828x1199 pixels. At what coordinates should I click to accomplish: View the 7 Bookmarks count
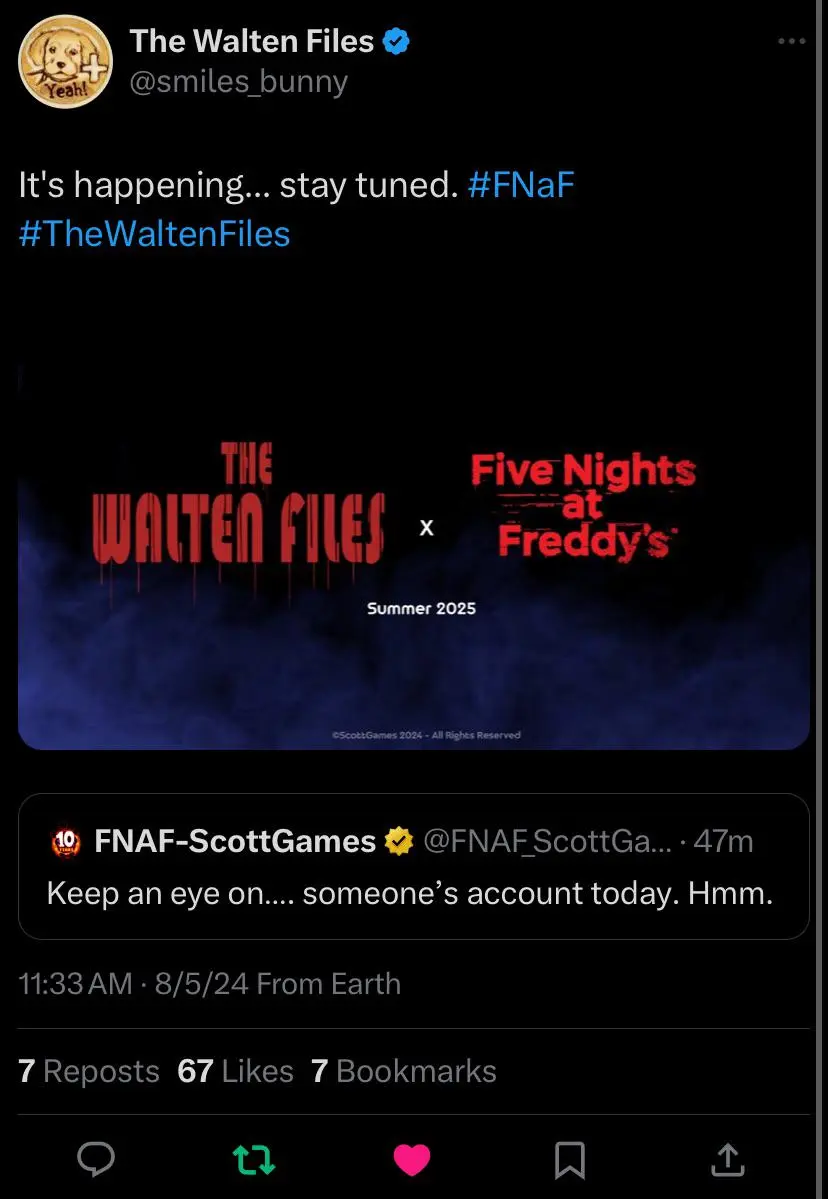click(404, 1071)
